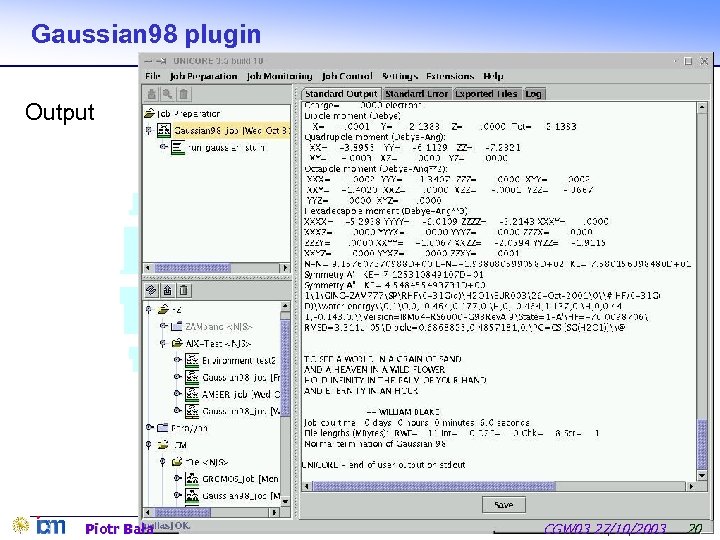The image size is (720, 540).
Task: Click up arrow of monitoring tree scrollbar
Action: 285,305
